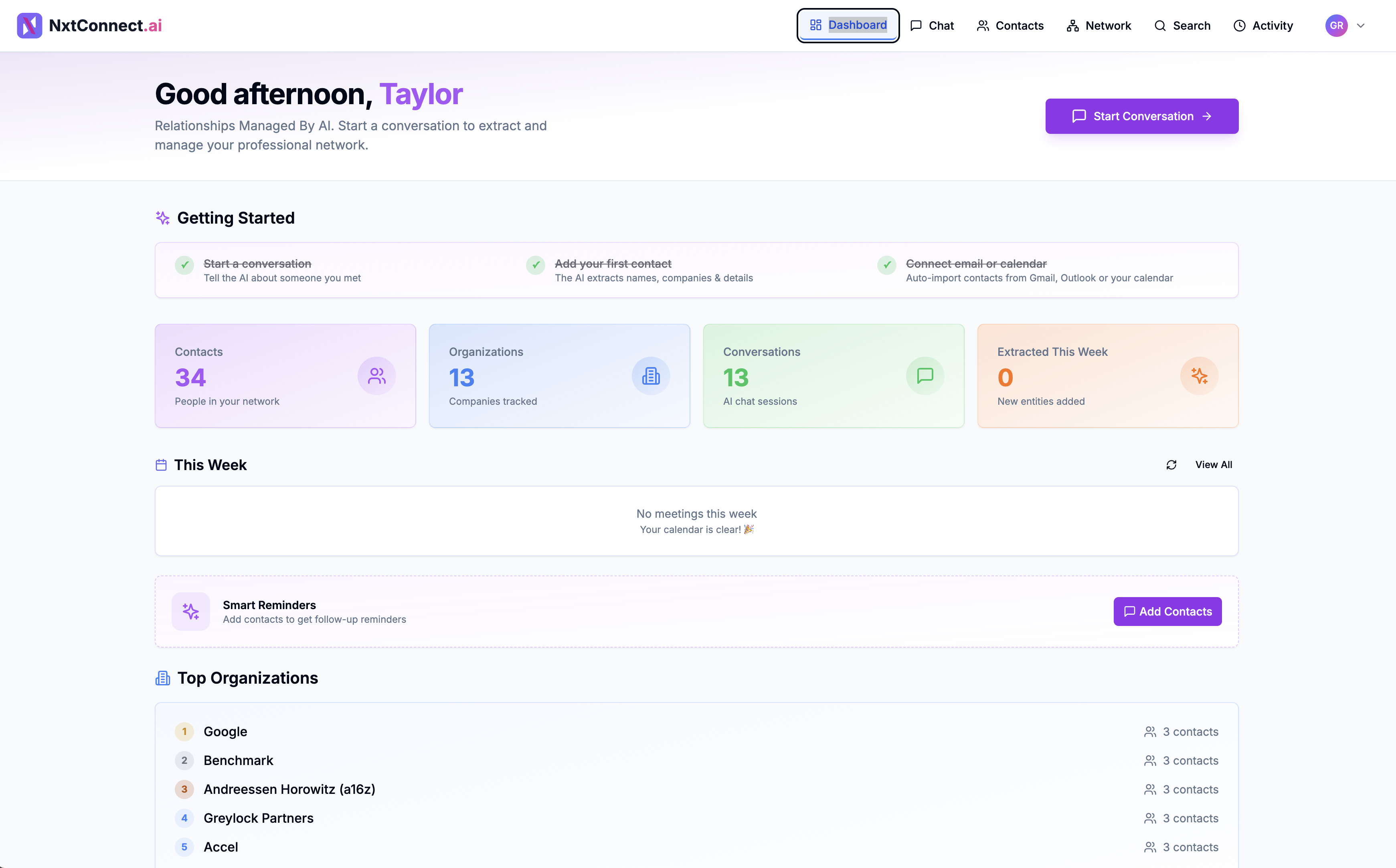
Task: Click 'No meetings this week' message
Action: tap(696, 514)
